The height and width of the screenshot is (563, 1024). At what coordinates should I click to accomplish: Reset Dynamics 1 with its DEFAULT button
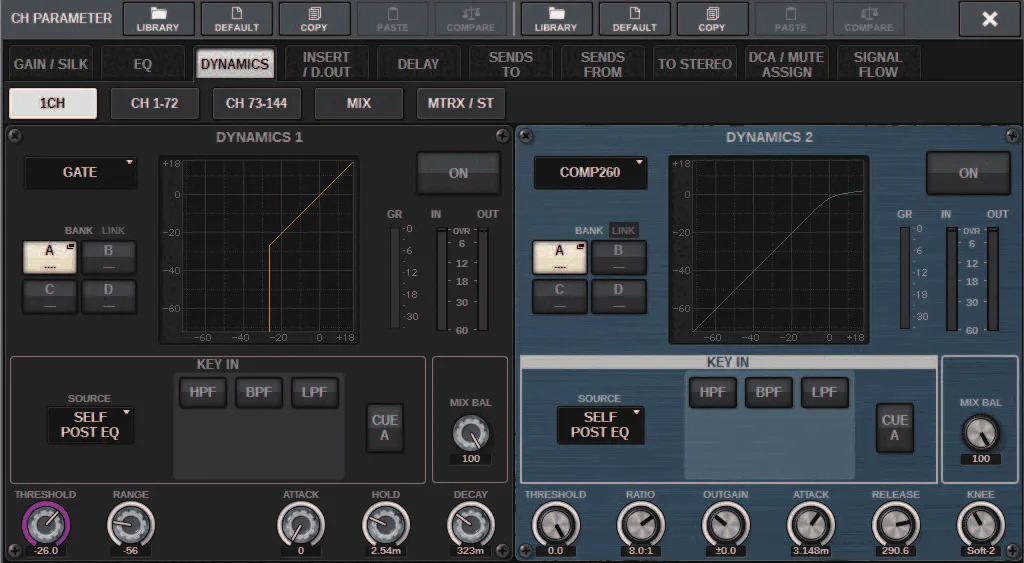236,18
